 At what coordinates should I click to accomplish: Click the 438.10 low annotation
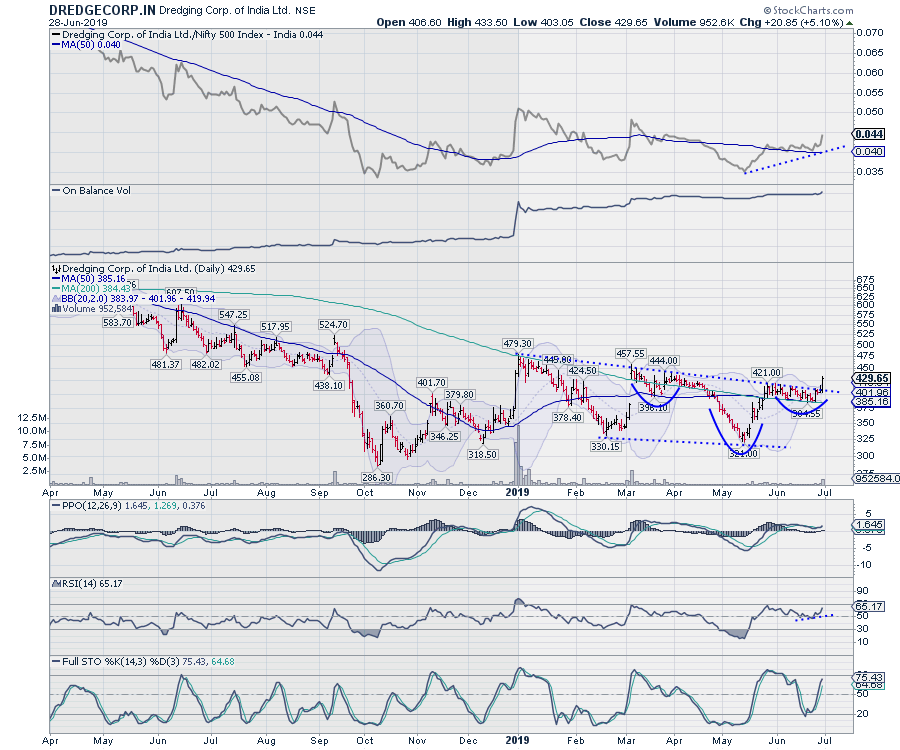tap(328, 385)
